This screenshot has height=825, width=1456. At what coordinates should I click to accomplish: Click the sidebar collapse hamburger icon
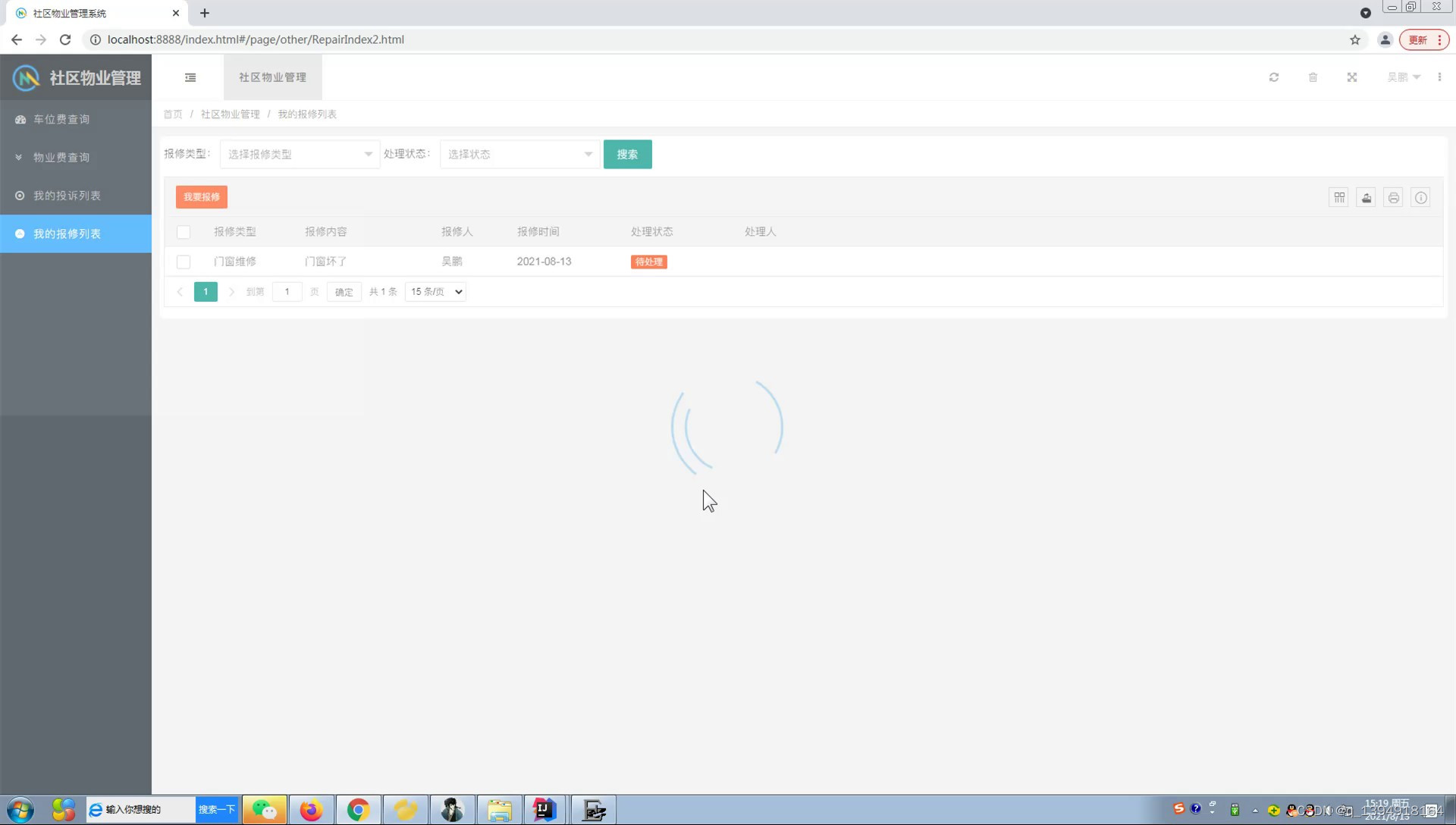point(190,77)
